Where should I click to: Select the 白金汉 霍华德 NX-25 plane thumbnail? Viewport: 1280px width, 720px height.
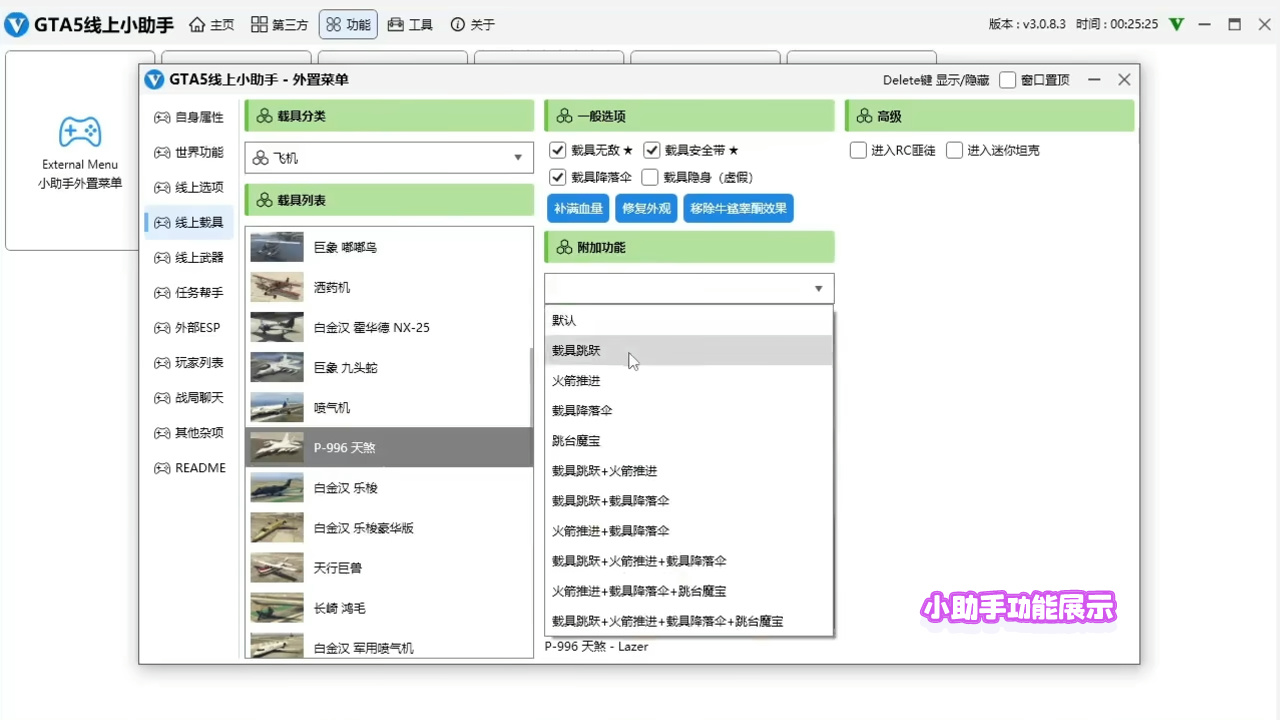(277, 327)
